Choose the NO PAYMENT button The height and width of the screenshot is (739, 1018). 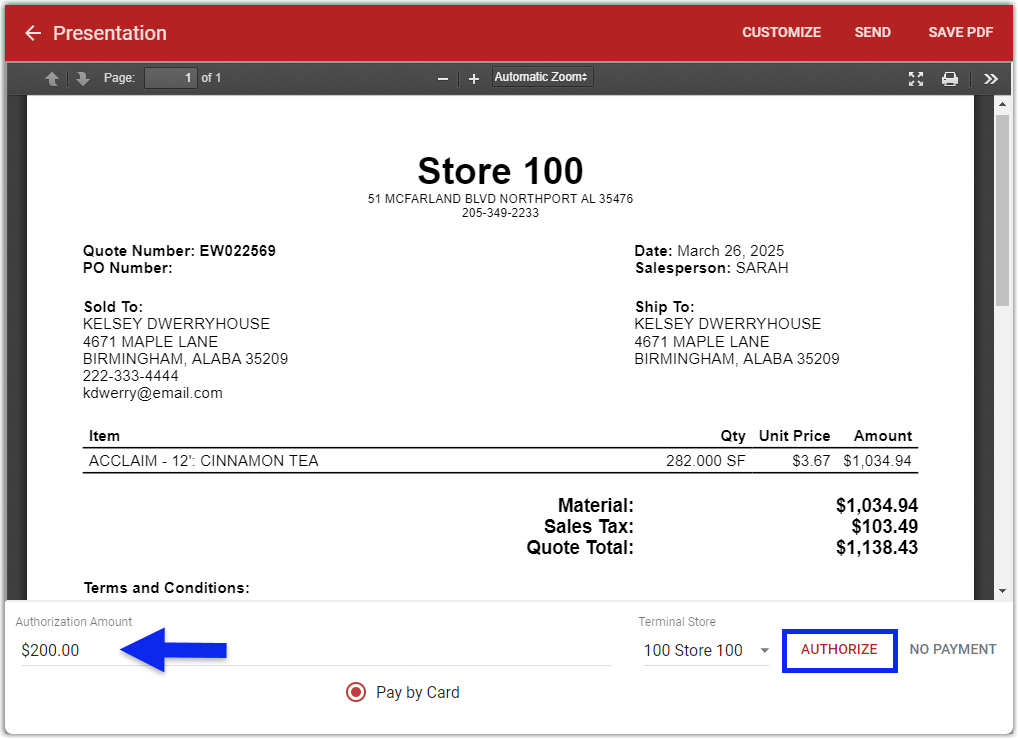pyautogui.click(x=952, y=649)
